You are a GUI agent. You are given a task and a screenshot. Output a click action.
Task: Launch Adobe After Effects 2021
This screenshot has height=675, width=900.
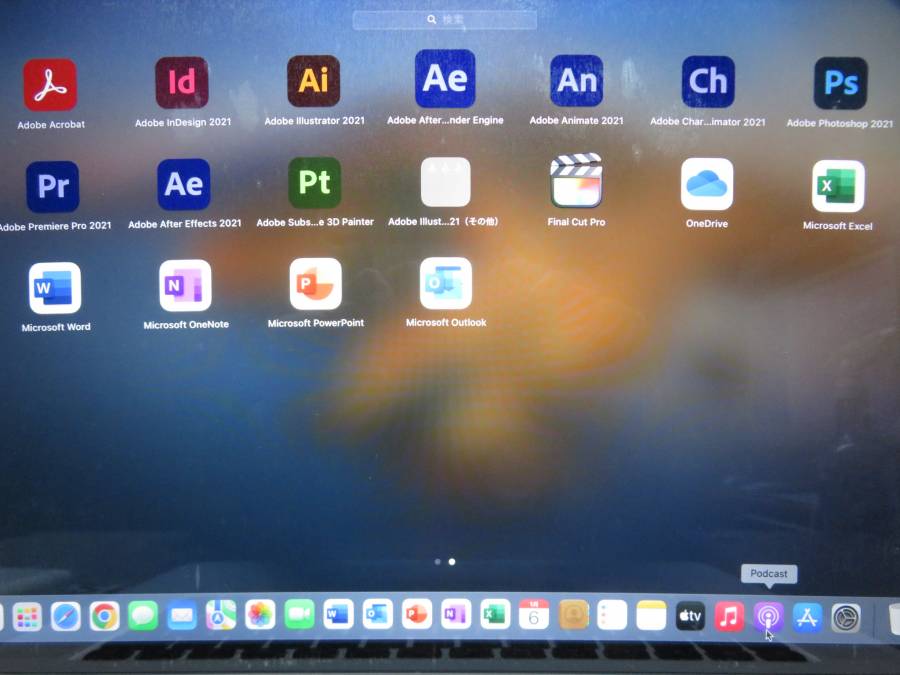184,184
